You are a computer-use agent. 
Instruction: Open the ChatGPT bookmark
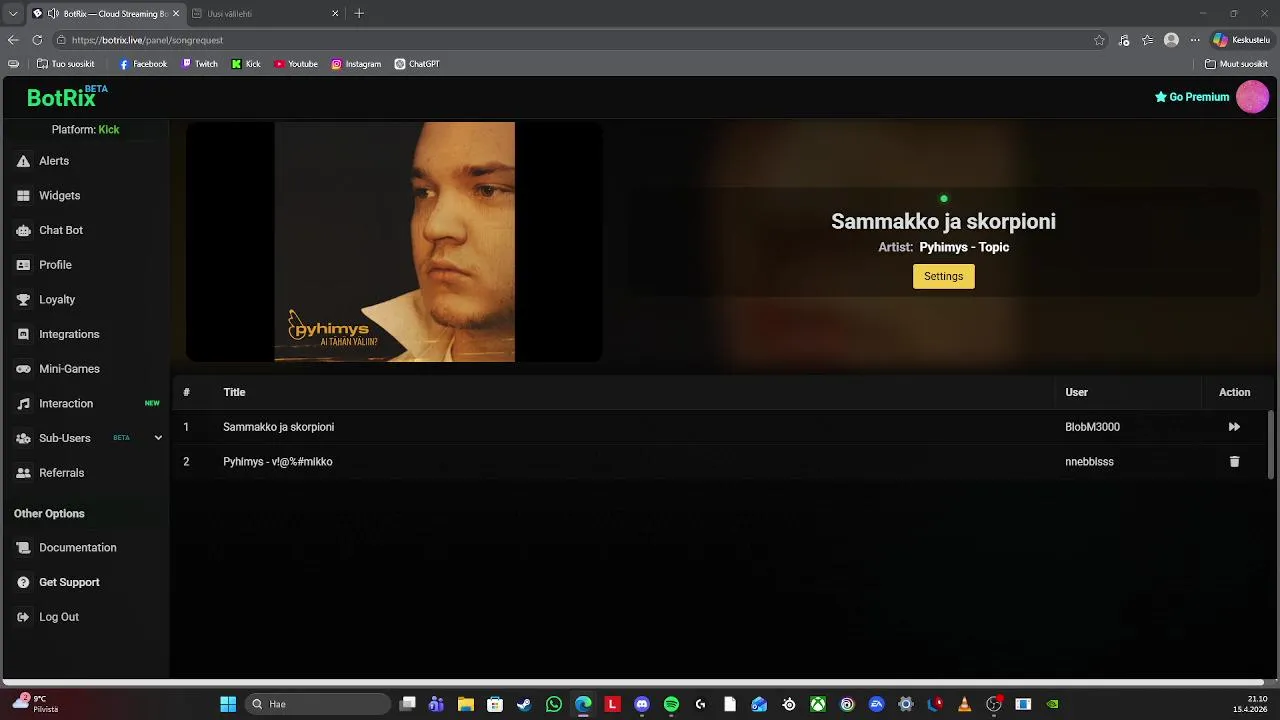(x=417, y=64)
